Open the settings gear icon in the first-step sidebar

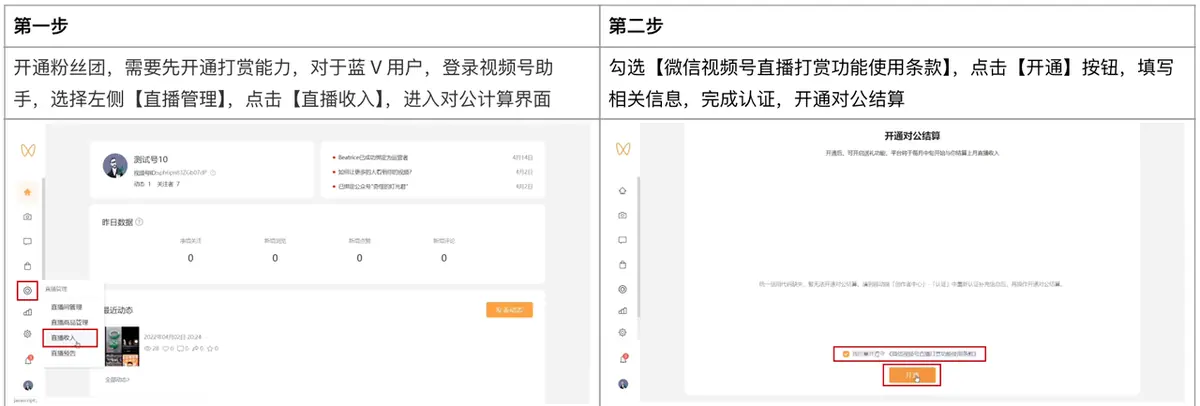point(28,334)
